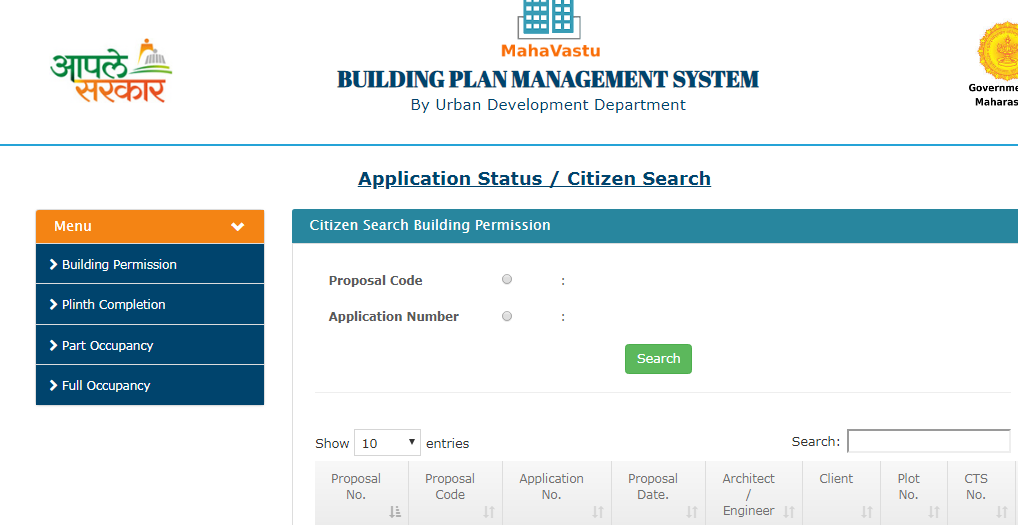This screenshot has width=1018, height=525.
Task: Open the Show entries dropdown
Action: coord(387,443)
